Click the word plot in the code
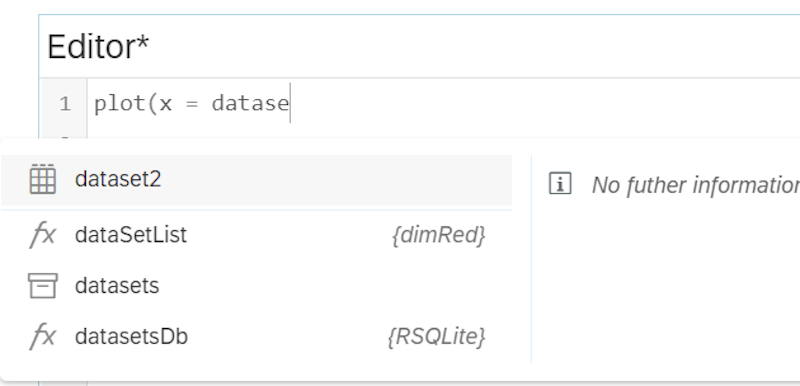800x386 pixels. click(120, 104)
